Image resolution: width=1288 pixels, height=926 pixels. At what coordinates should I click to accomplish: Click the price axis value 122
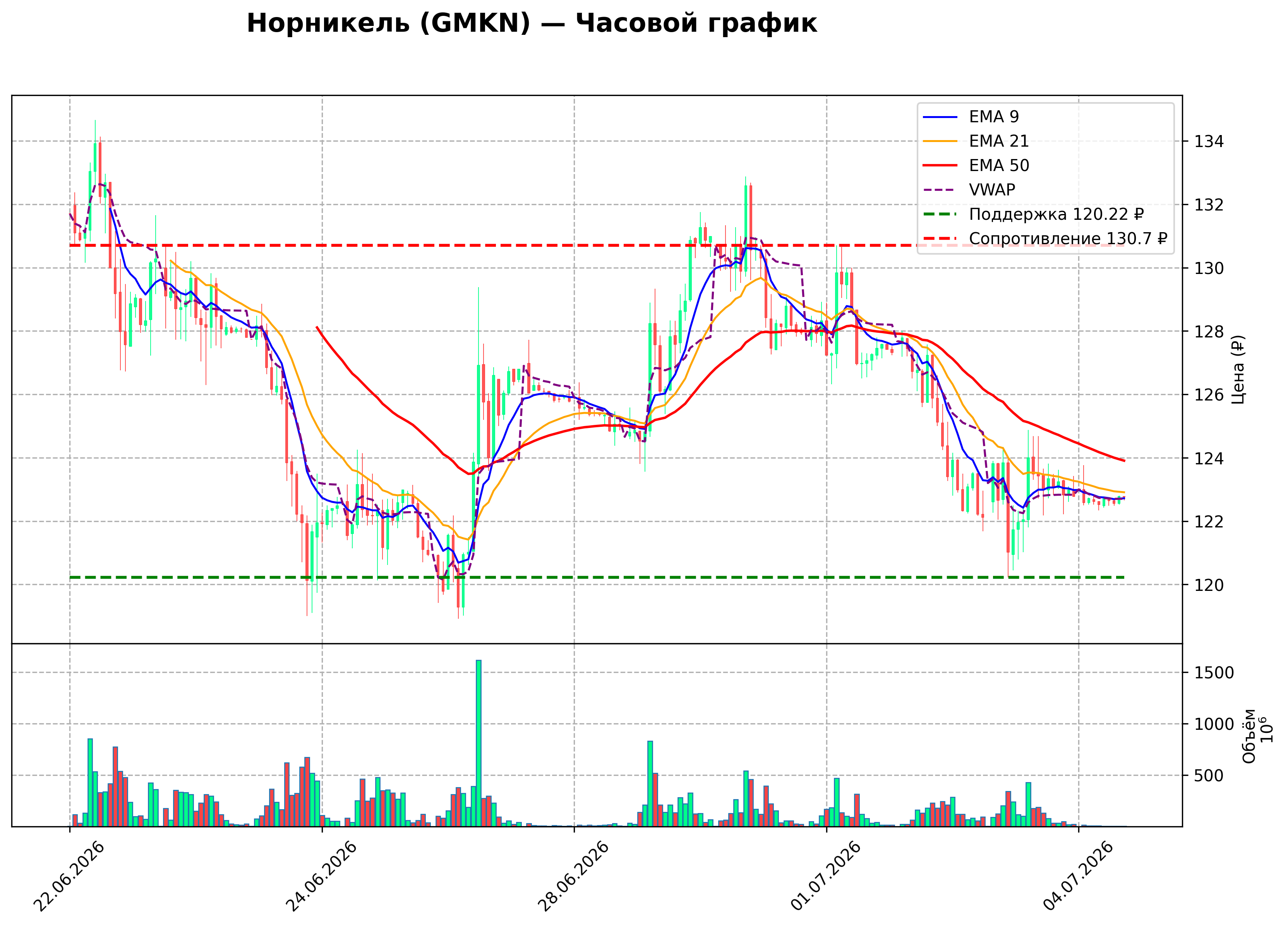click(x=1209, y=522)
